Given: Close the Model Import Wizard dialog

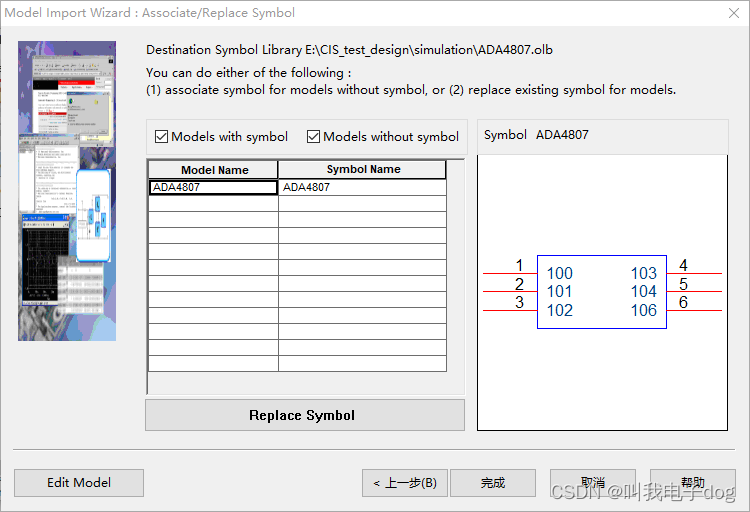Looking at the screenshot, I should [x=734, y=13].
